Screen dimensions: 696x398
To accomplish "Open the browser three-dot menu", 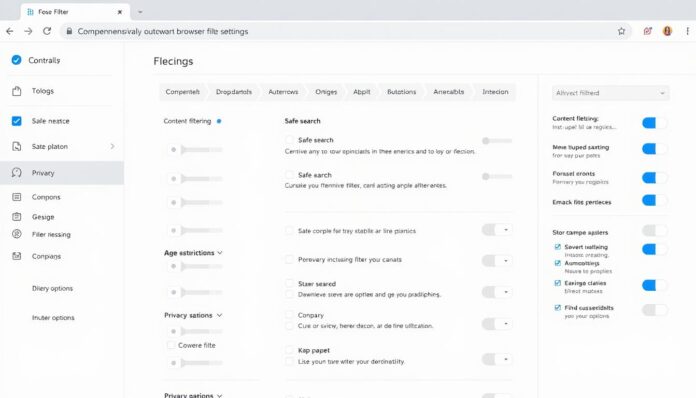I will (687, 31).
